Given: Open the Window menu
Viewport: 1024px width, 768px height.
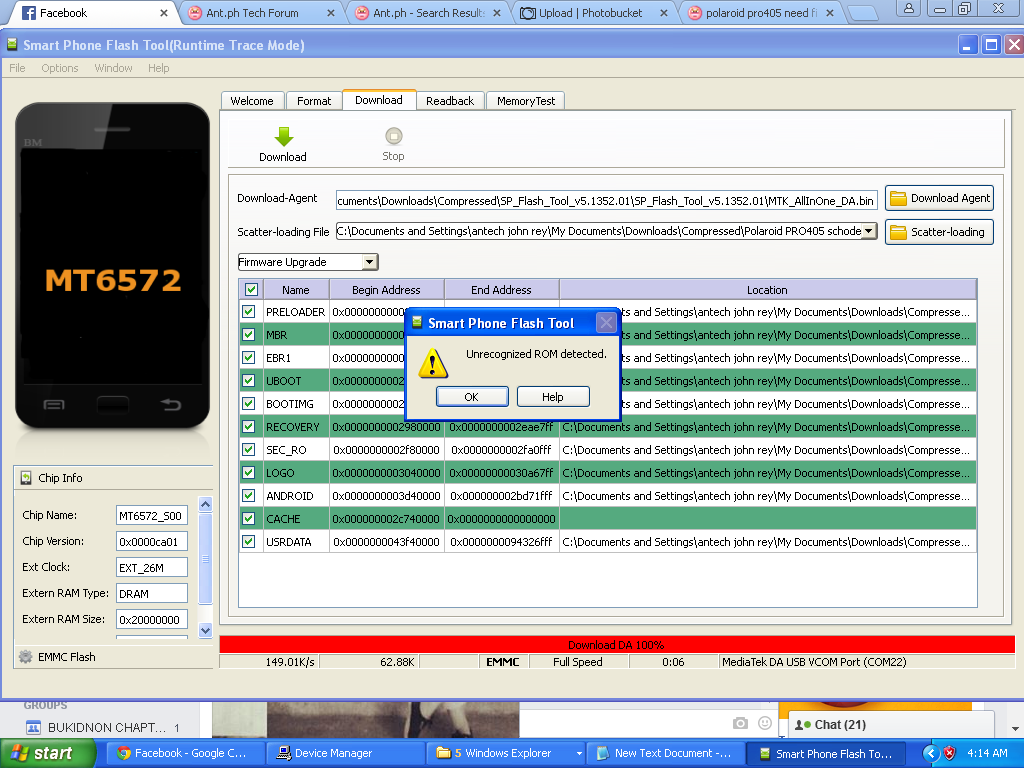Looking at the screenshot, I should [113, 68].
